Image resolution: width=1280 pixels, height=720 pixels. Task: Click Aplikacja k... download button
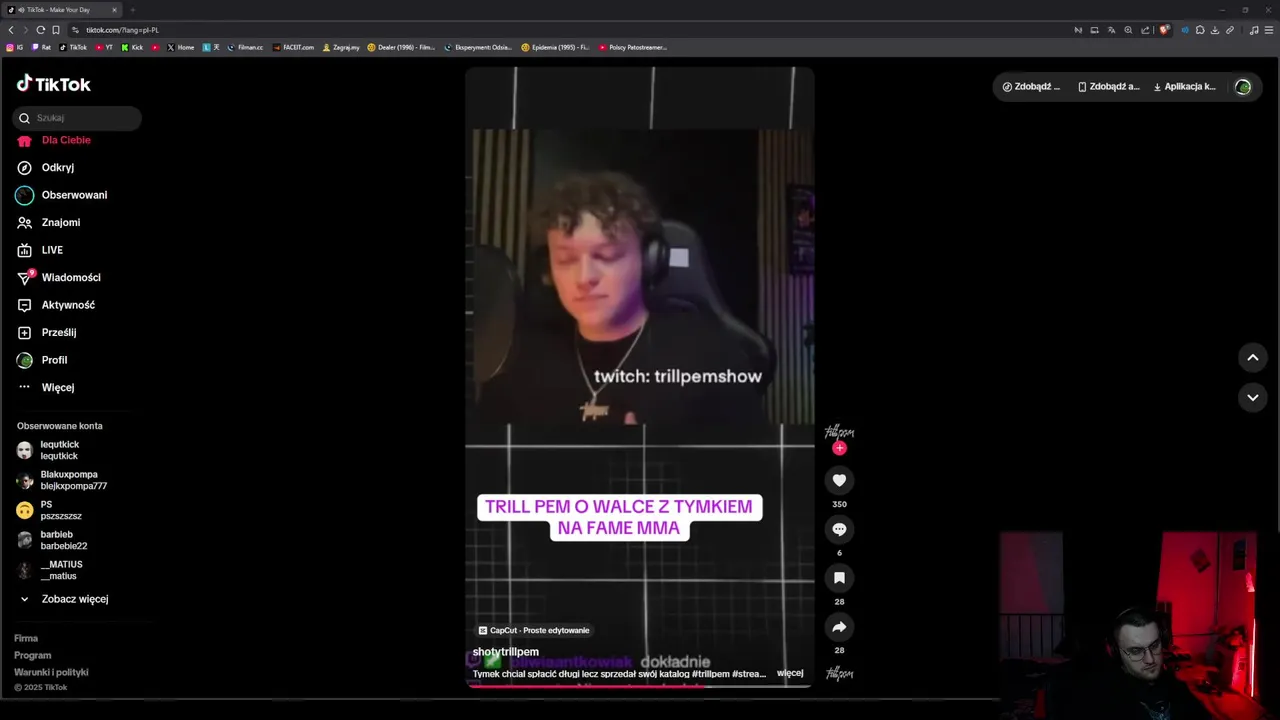(1185, 87)
